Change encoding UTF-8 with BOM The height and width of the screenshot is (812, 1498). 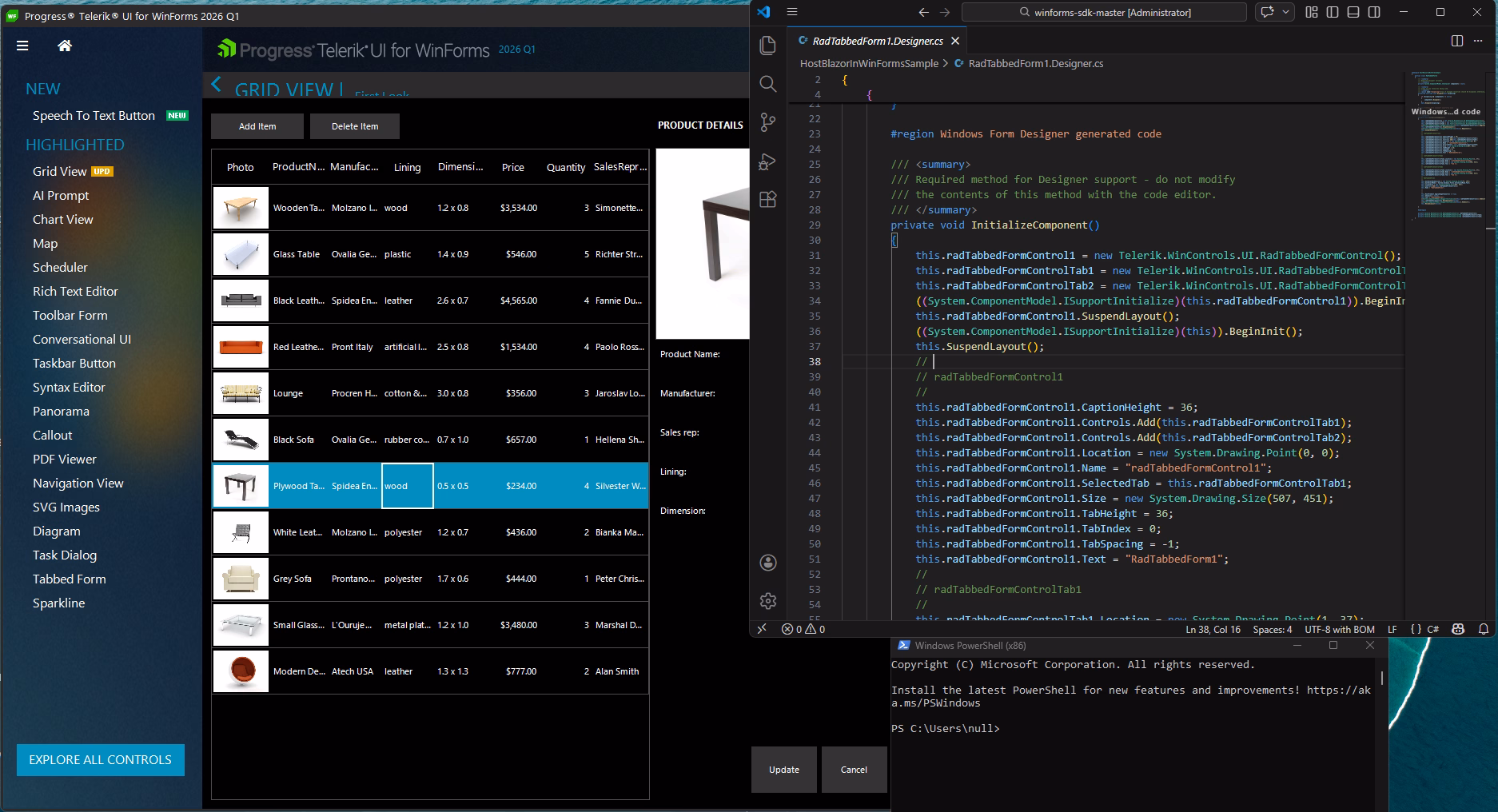tap(1340, 629)
